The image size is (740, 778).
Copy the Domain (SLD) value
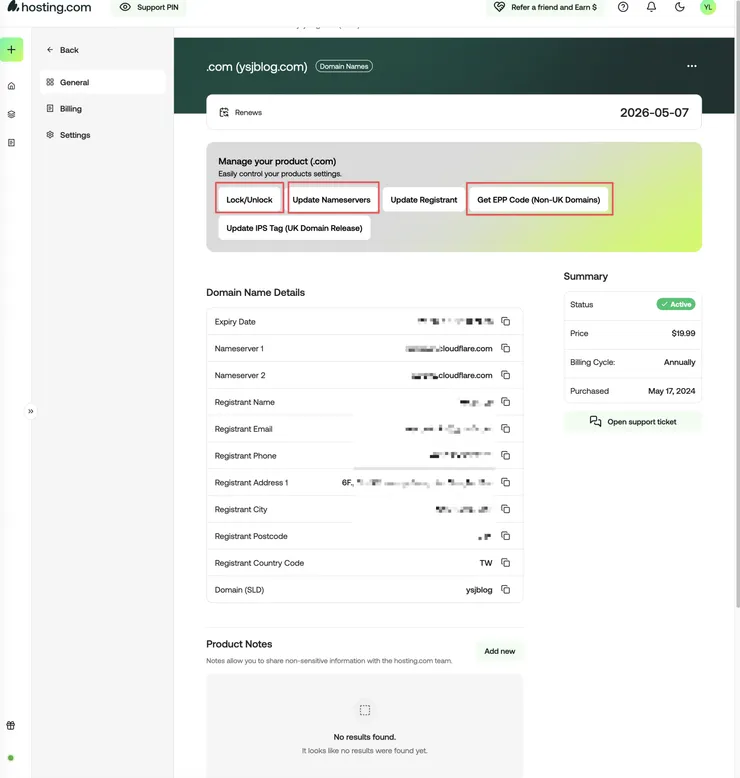(505, 589)
